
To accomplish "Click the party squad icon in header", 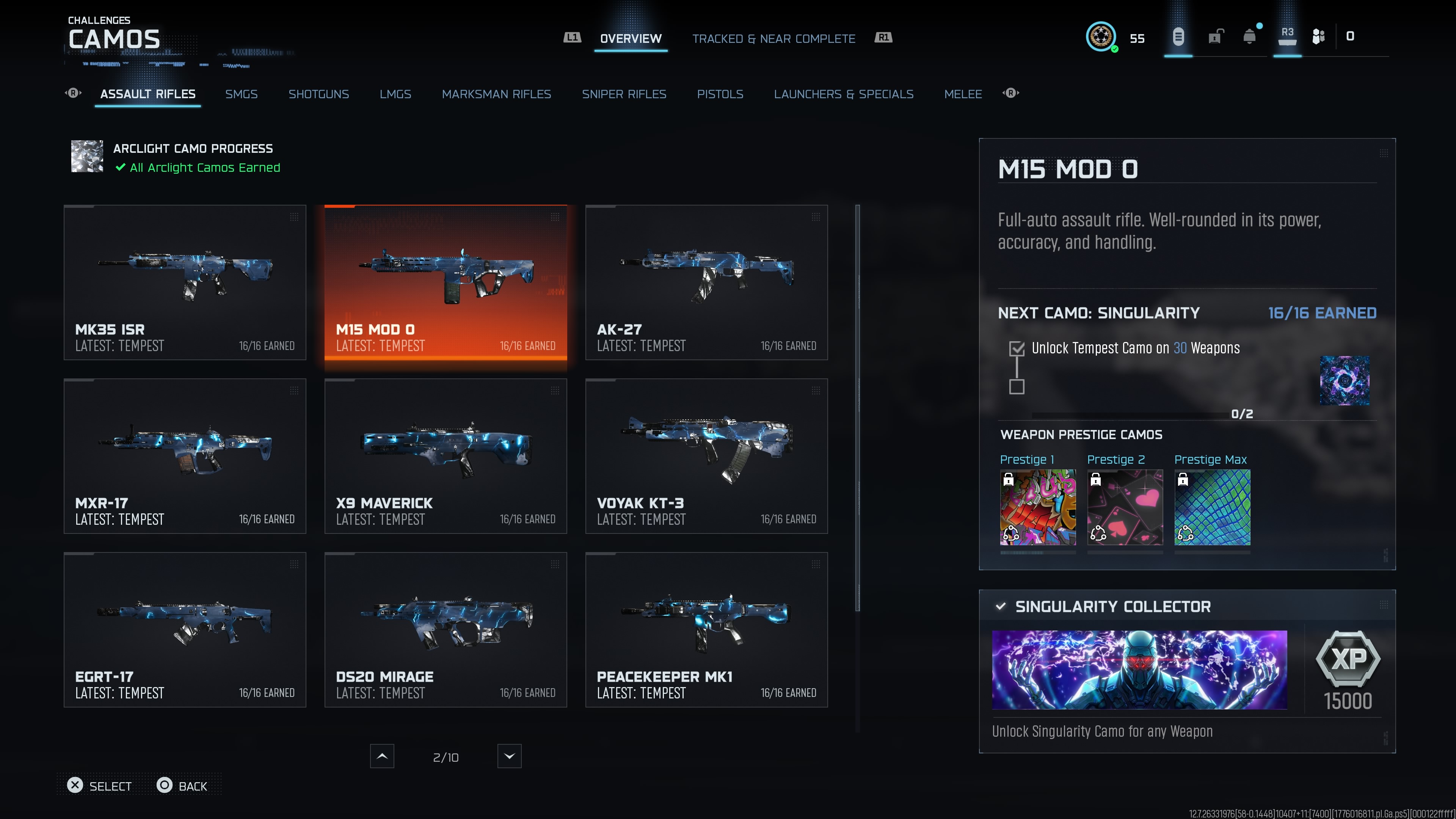I will (1318, 37).
